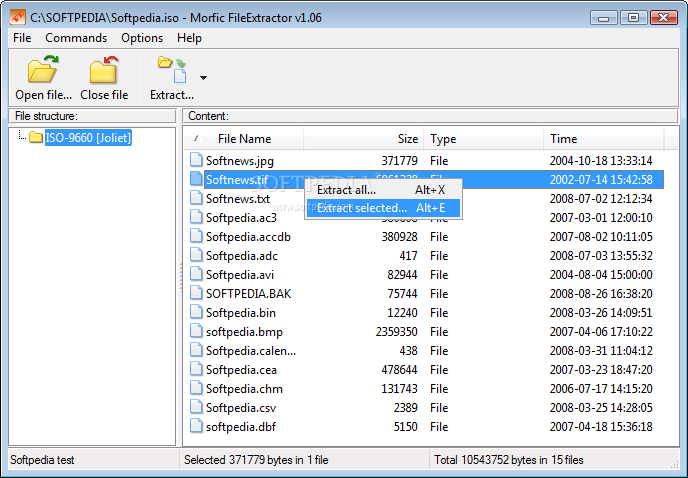Select the Softpedia.avi file name
The image size is (688, 478).
pos(240,275)
